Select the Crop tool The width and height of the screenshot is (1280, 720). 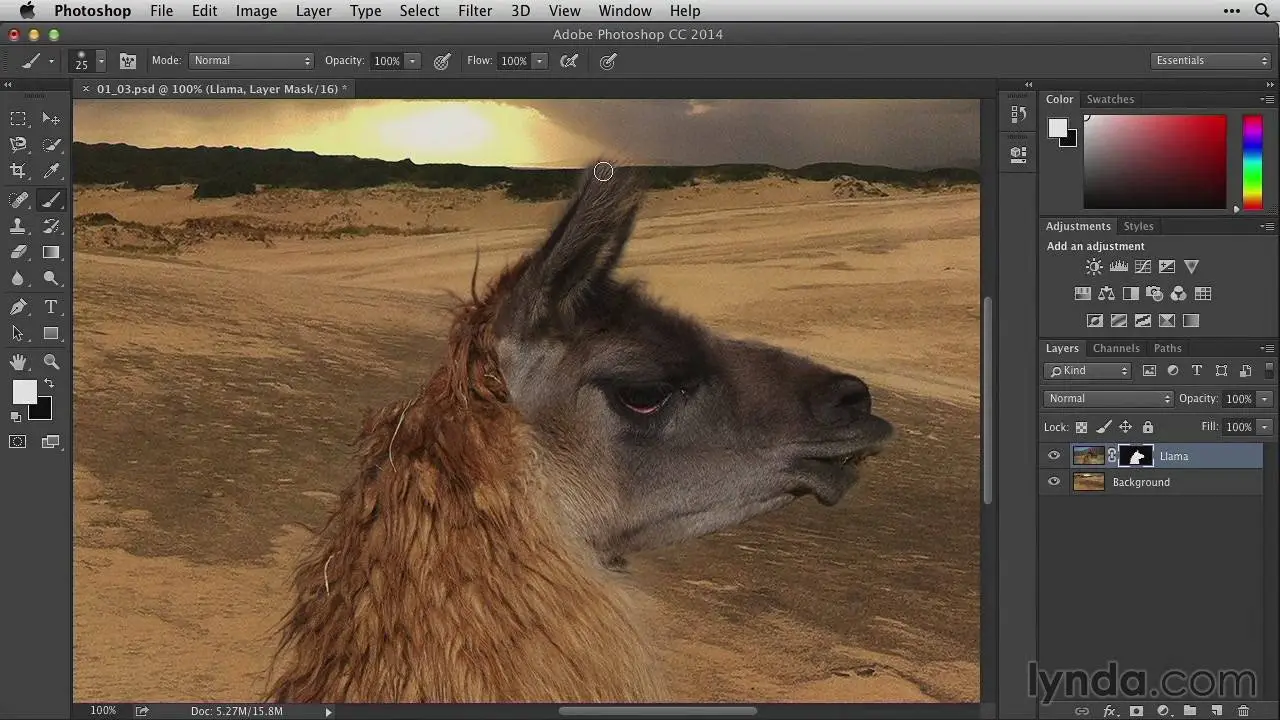[18, 171]
